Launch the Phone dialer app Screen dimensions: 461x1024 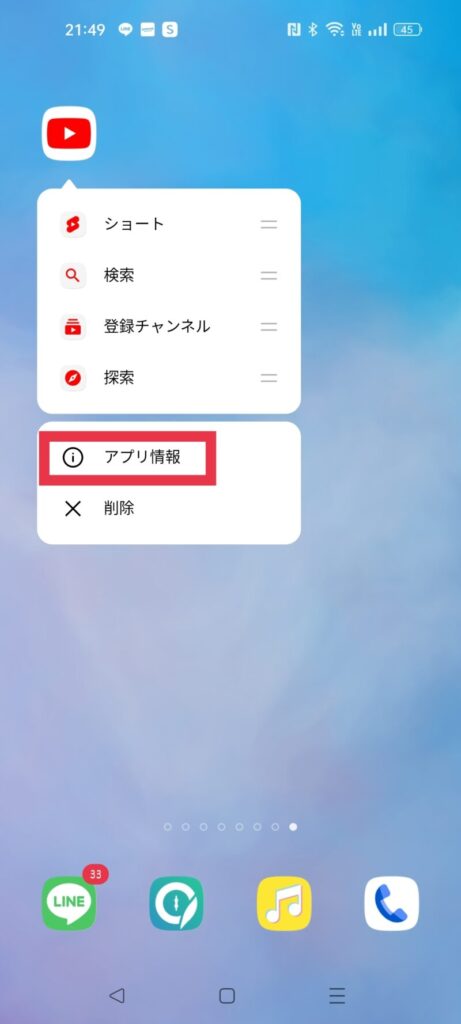coord(391,903)
